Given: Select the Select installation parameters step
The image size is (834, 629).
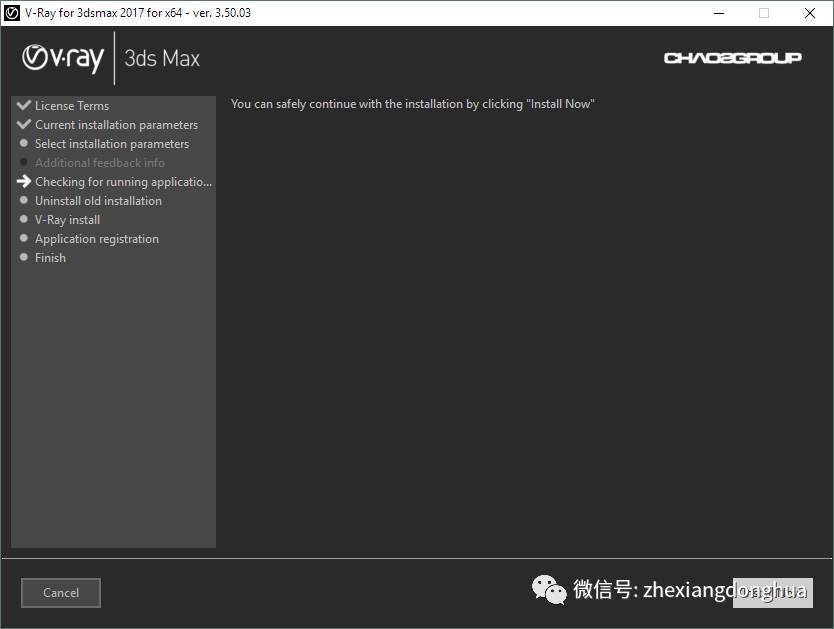Looking at the screenshot, I should click(112, 144).
